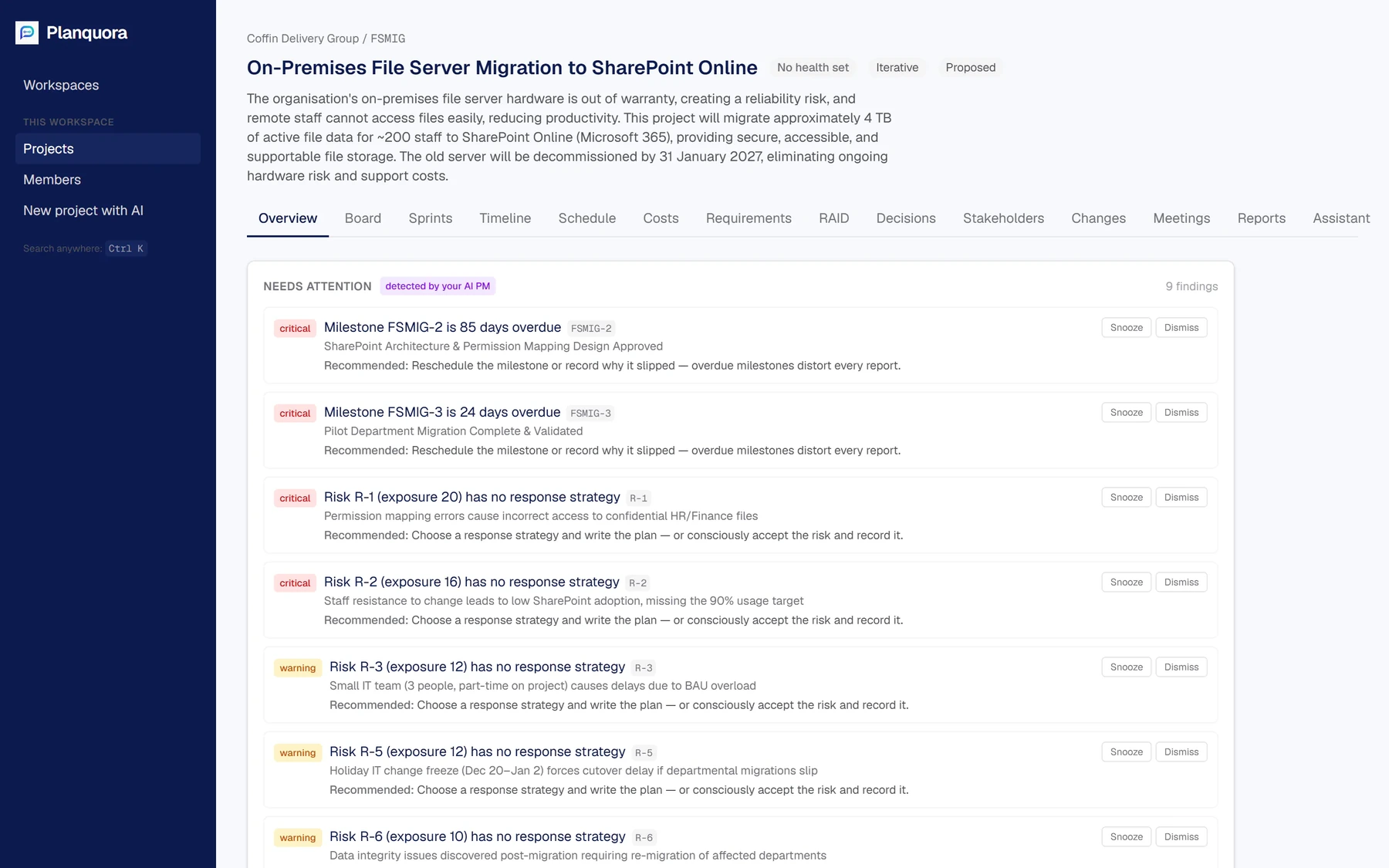
Task: Snooze the Milestone FSMIG-3 overdue finding
Action: [1126, 413]
